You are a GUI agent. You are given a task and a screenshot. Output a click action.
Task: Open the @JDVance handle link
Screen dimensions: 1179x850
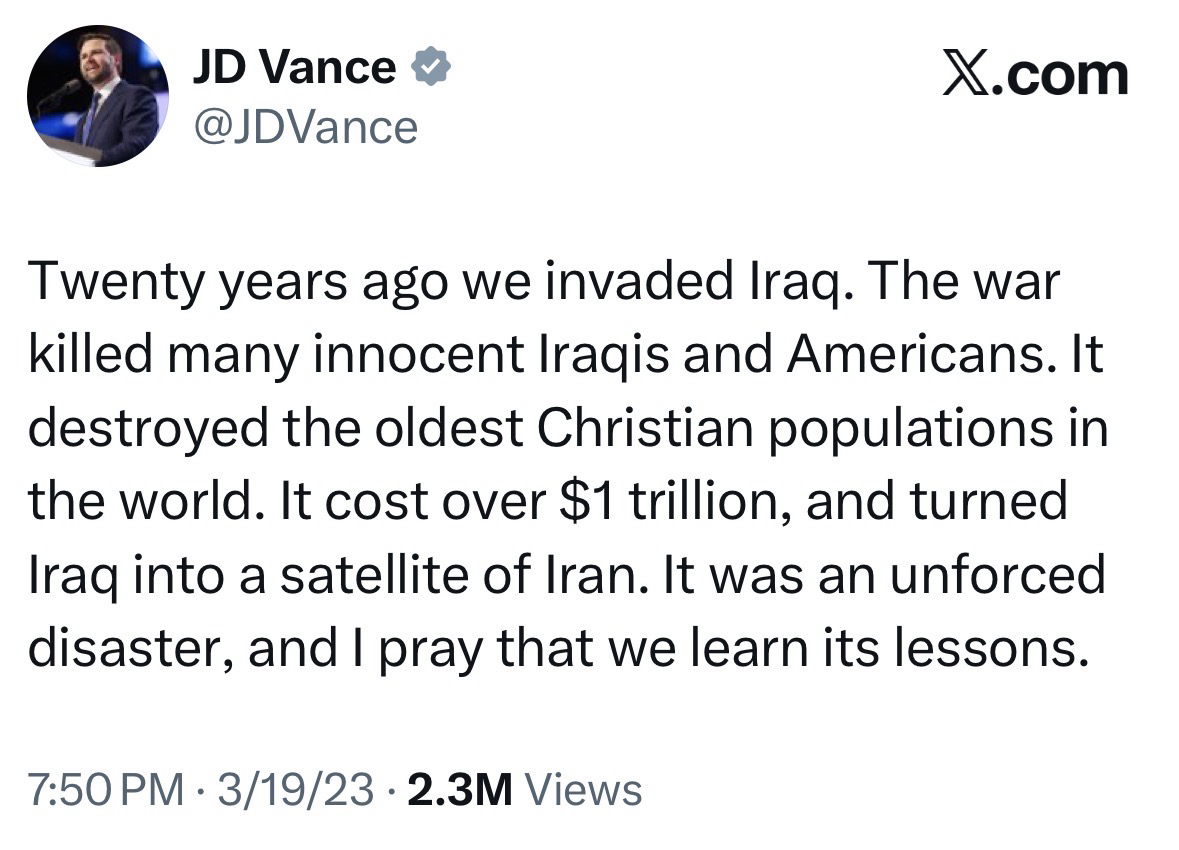[x=304, y=127]
